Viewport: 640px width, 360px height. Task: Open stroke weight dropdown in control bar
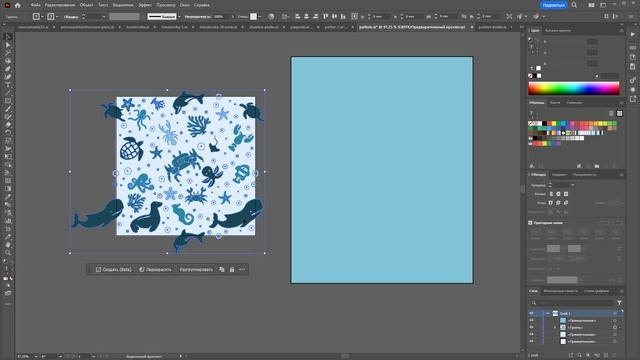coord(104,17)
